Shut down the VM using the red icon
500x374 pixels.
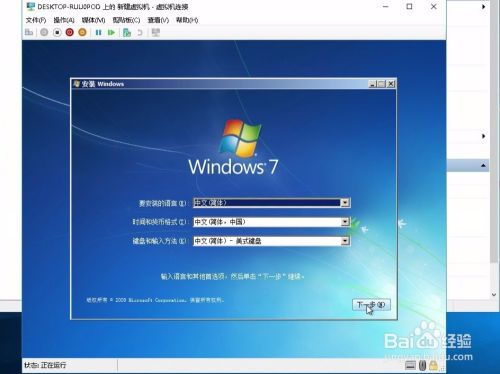coord(70,32)
